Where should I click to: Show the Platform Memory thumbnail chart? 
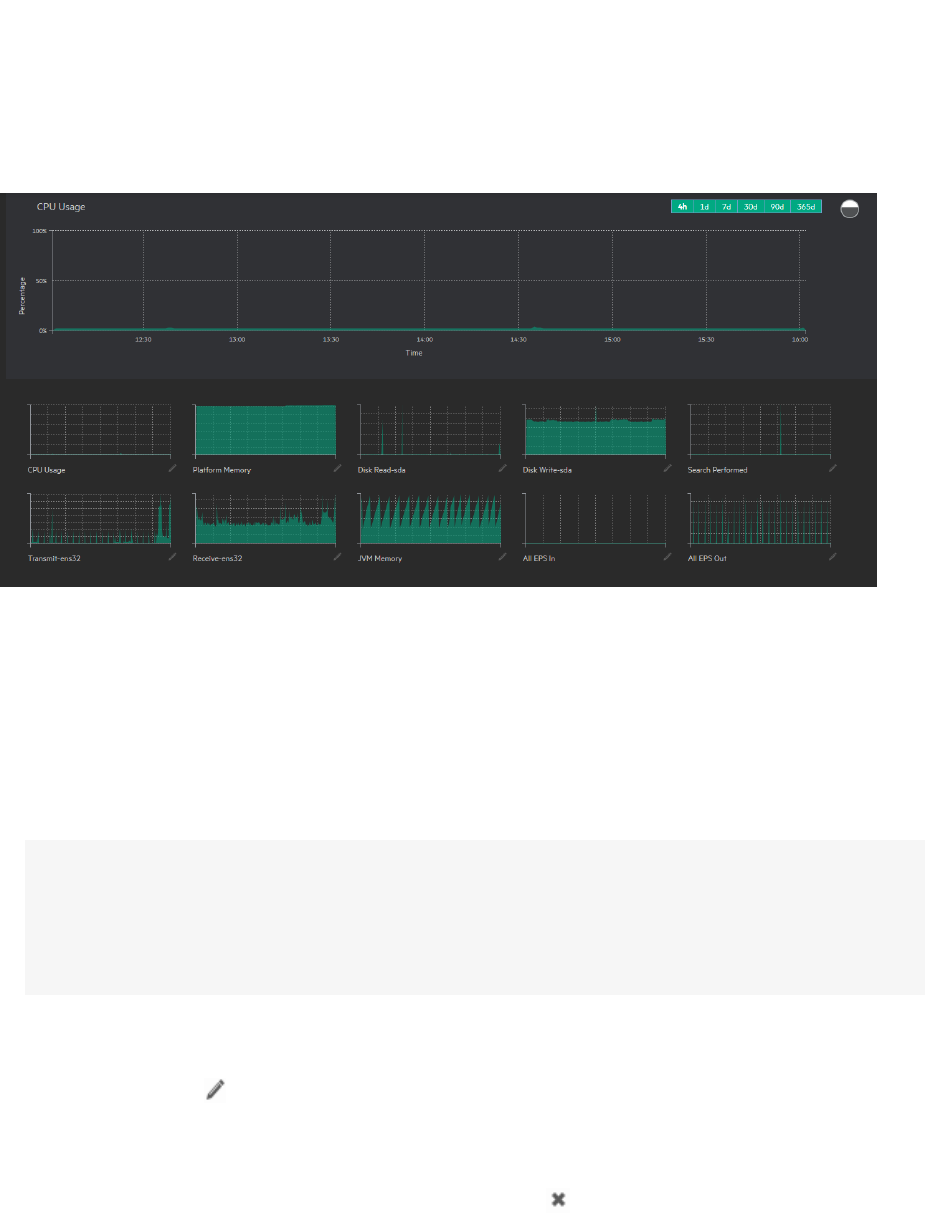[264, 430]
